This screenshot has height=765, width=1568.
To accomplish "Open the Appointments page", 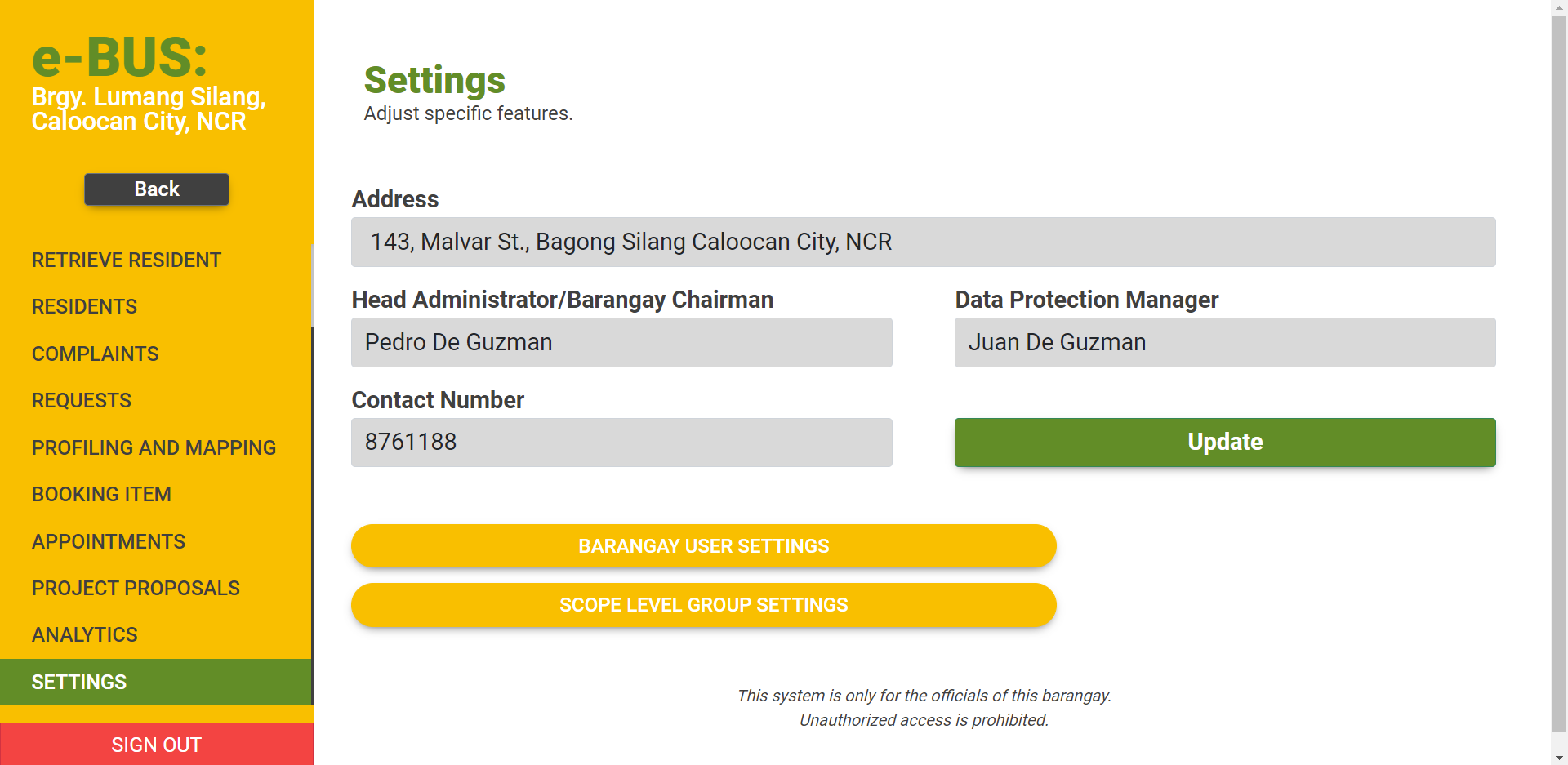I will click(109, 542).
